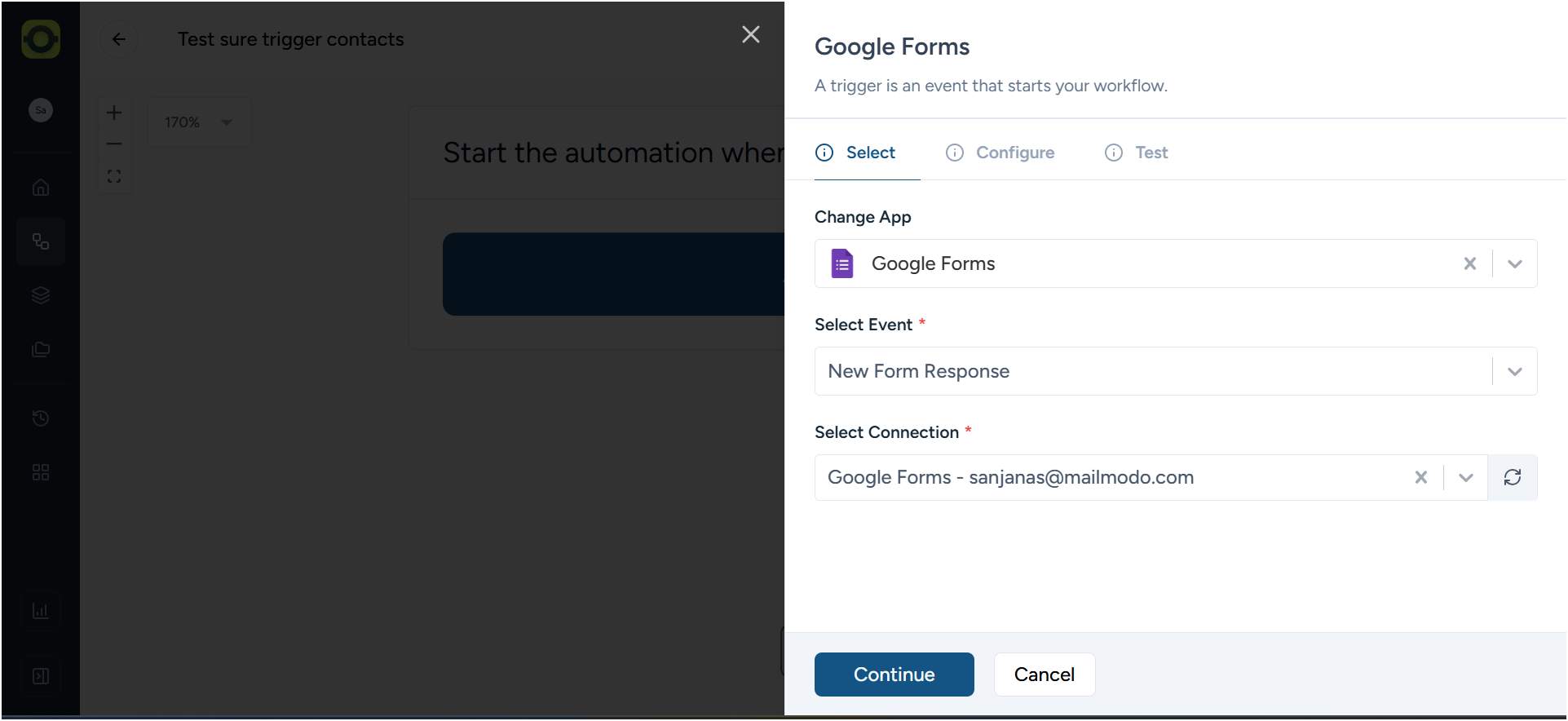Click the New Form Response field
1568x721 pixels.
[1176, 371]
